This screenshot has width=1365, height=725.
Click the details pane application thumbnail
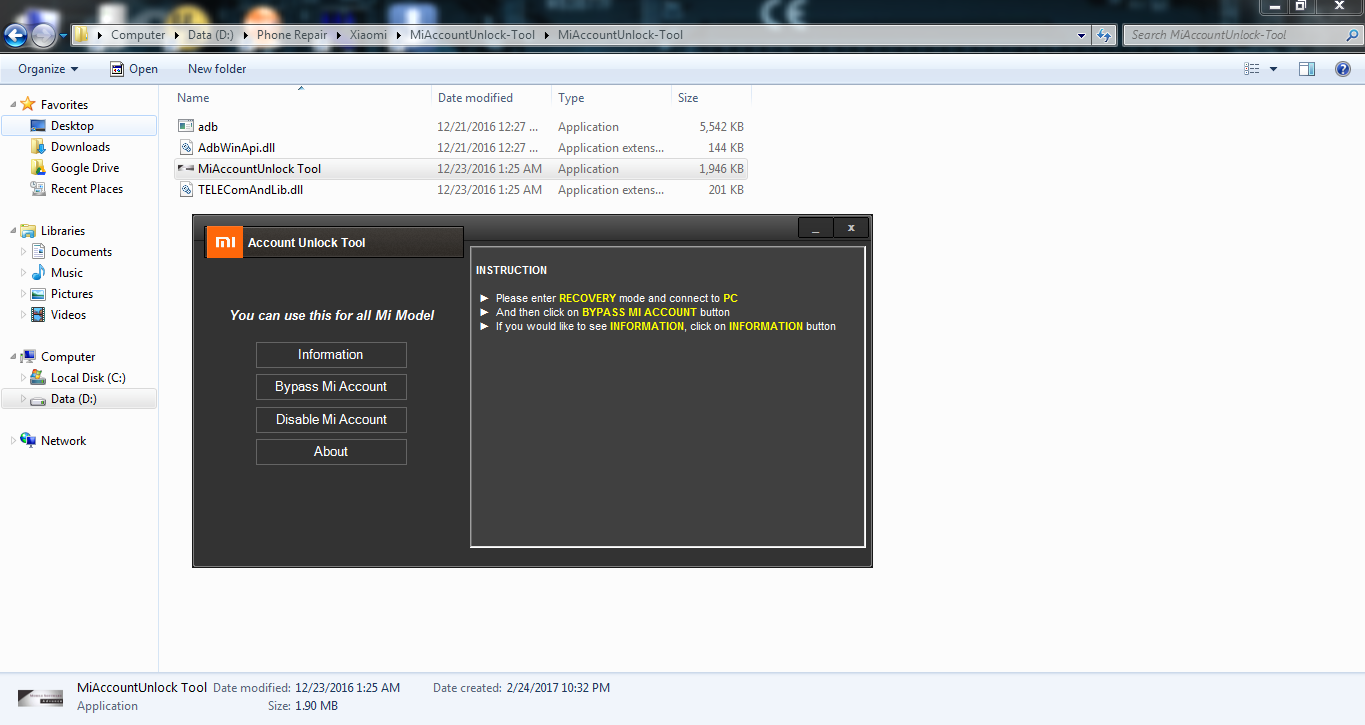click(40, 697)
